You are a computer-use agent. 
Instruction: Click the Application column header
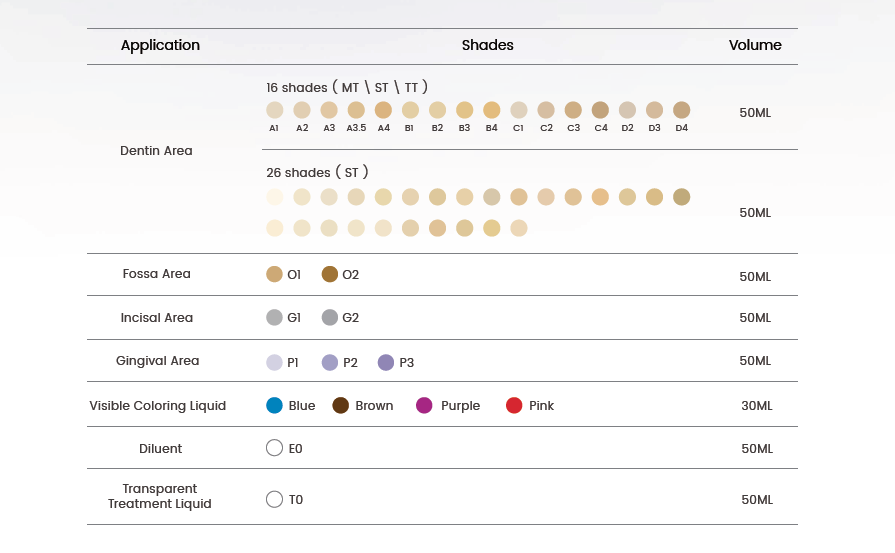pyautogui.click(x=160, y=46)
